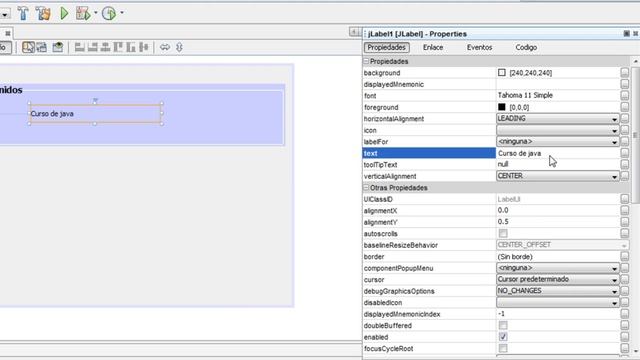This screenshot has width=640, height=360.
Task: Open editor button for foreground property
Action: (x=624, y=107)
